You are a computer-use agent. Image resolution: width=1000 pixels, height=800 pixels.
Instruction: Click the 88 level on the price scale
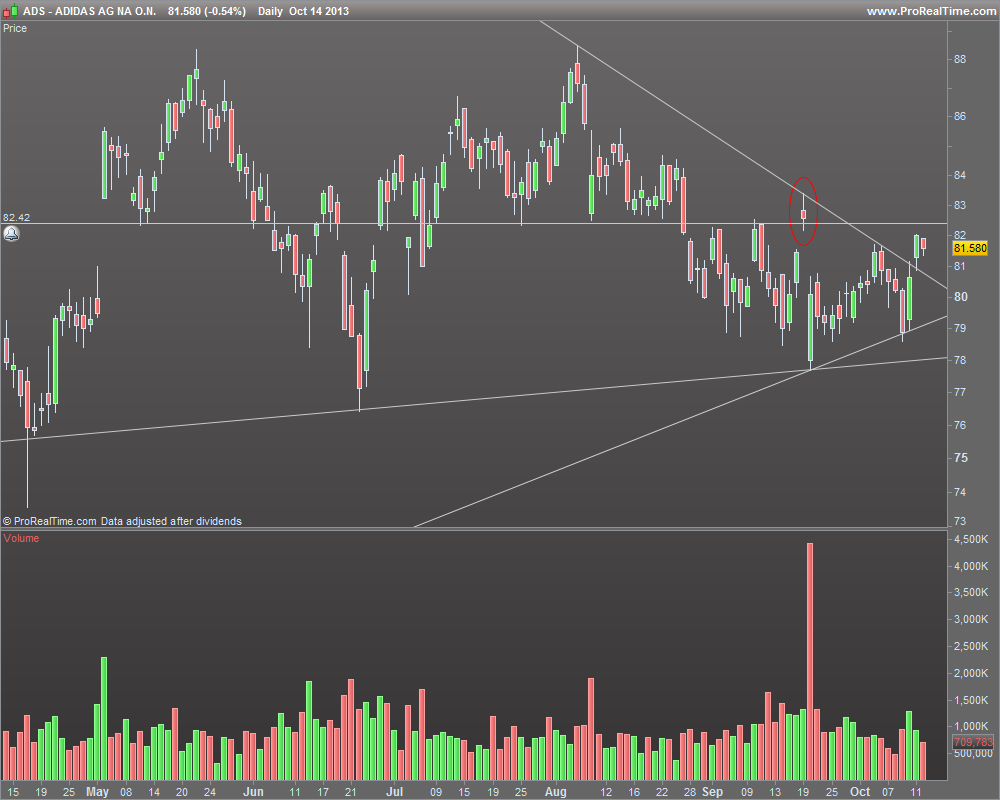(960, 59)
